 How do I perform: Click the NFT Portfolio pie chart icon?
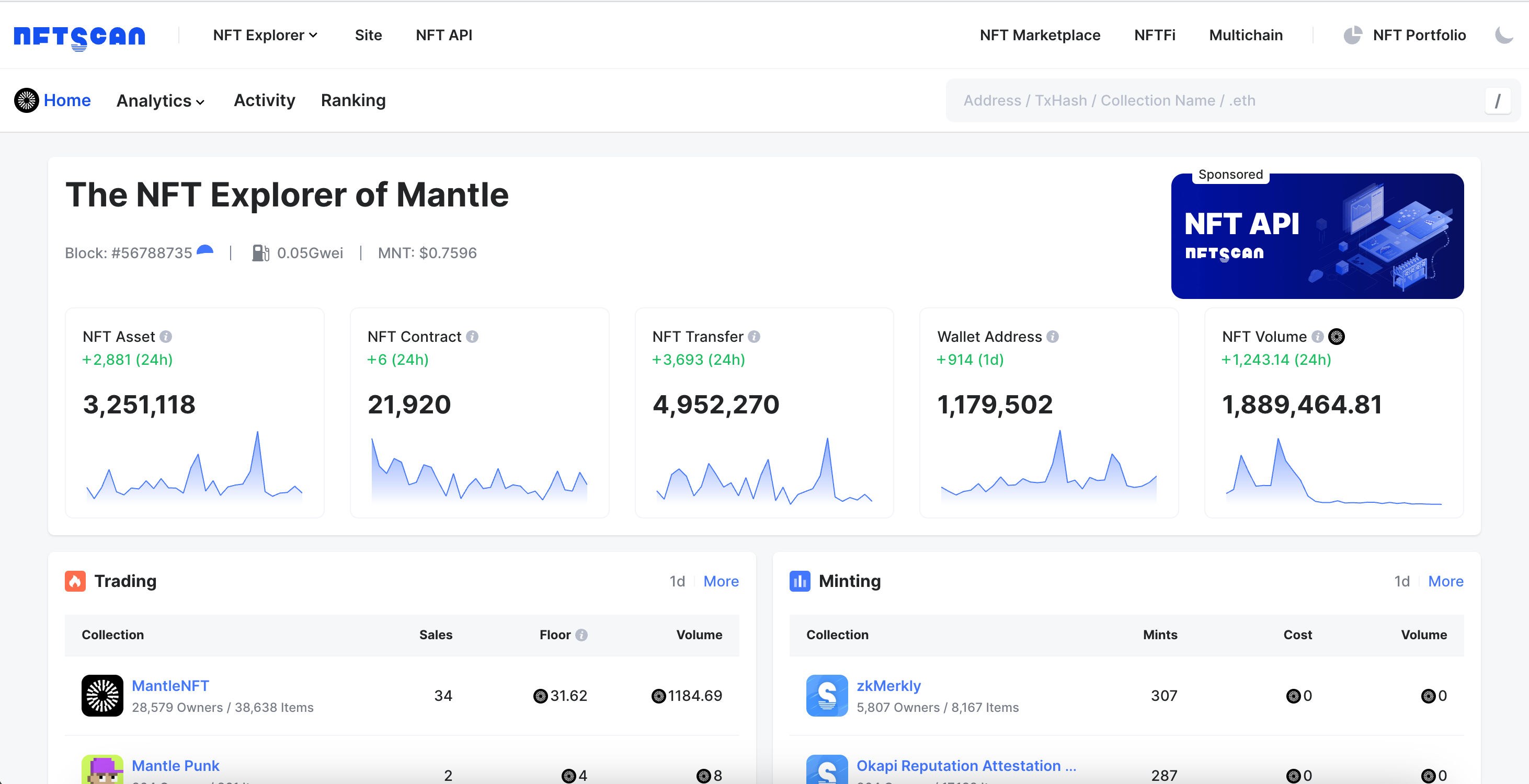pyautogui.click(x=1353, y=35)
